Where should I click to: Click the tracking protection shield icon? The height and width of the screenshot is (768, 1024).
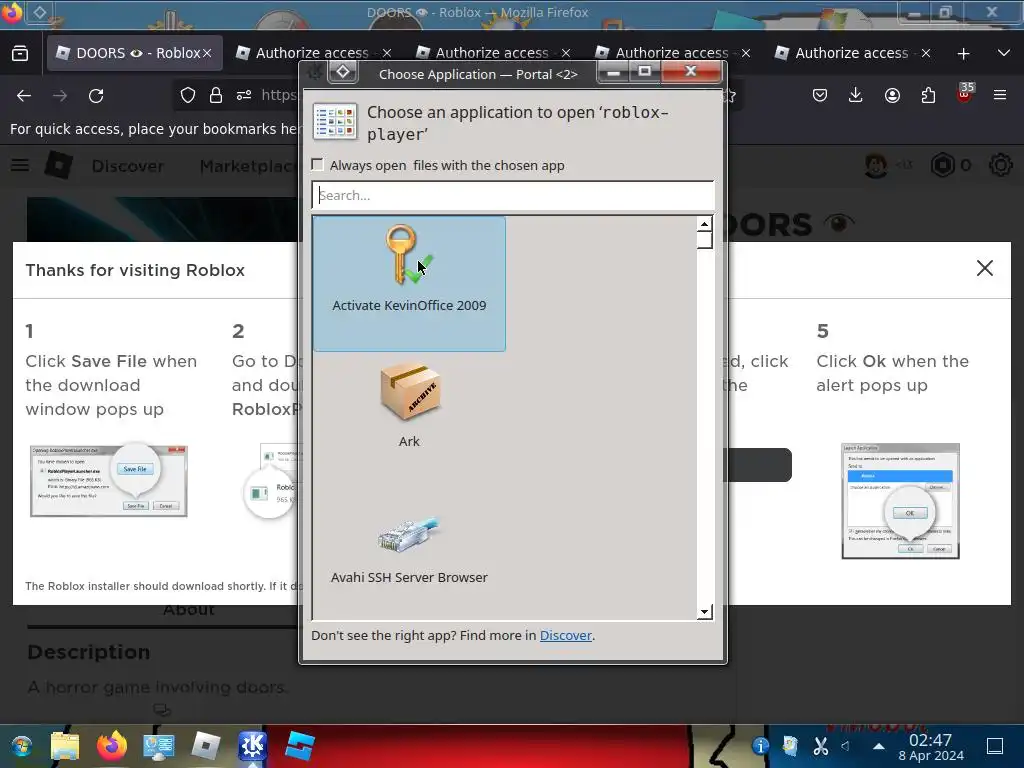188,95
